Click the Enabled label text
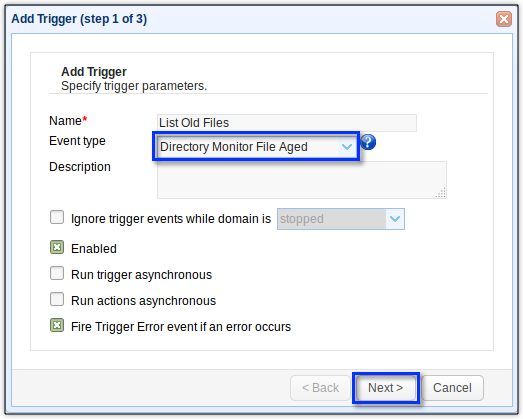 [94, 249]
